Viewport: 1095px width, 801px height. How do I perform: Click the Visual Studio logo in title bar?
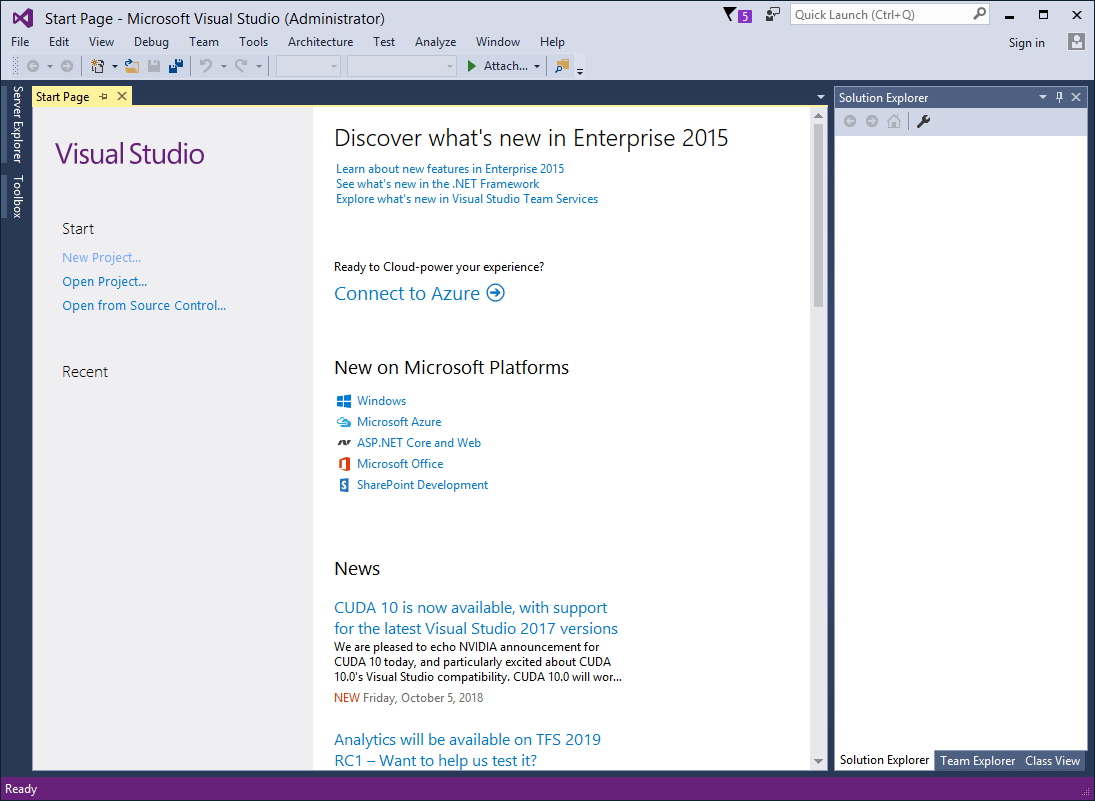(22, 18)
